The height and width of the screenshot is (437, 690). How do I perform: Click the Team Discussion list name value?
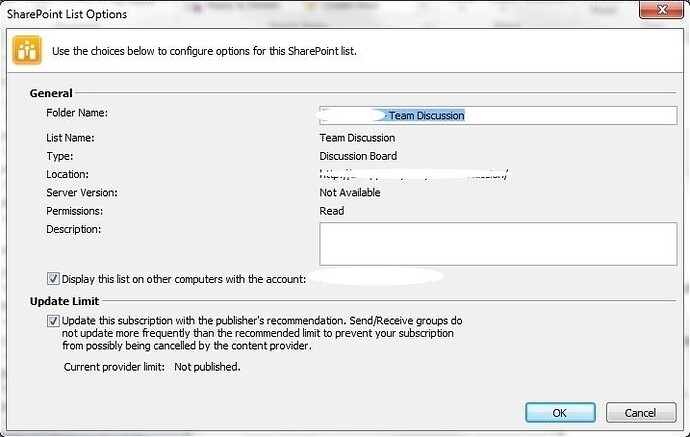[x=357, y=138]
